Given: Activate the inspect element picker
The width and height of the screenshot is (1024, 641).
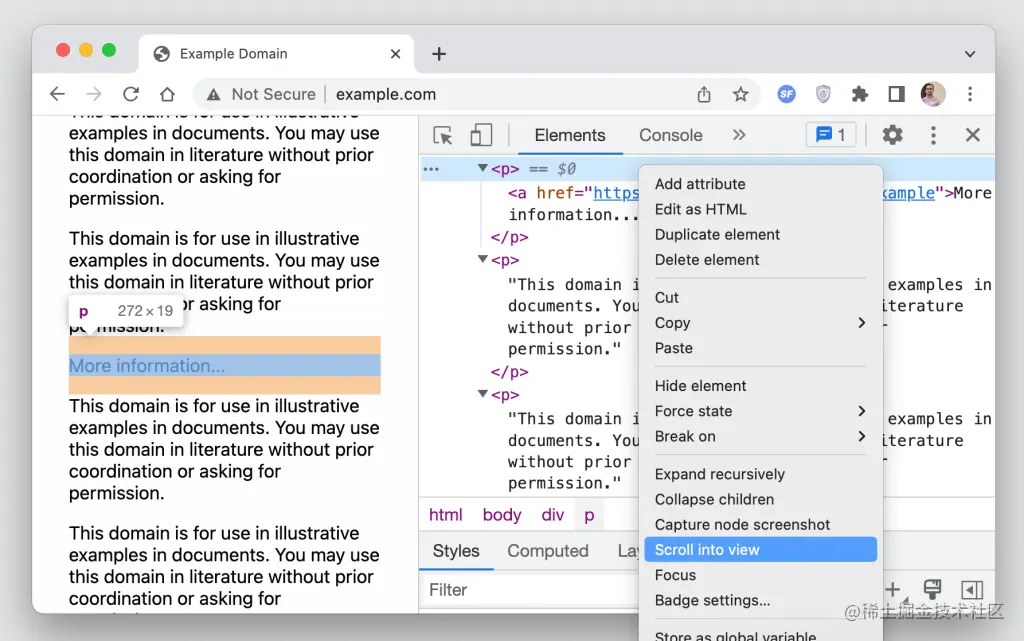Looking at the screenshot, I should click(x=443, y=136).
